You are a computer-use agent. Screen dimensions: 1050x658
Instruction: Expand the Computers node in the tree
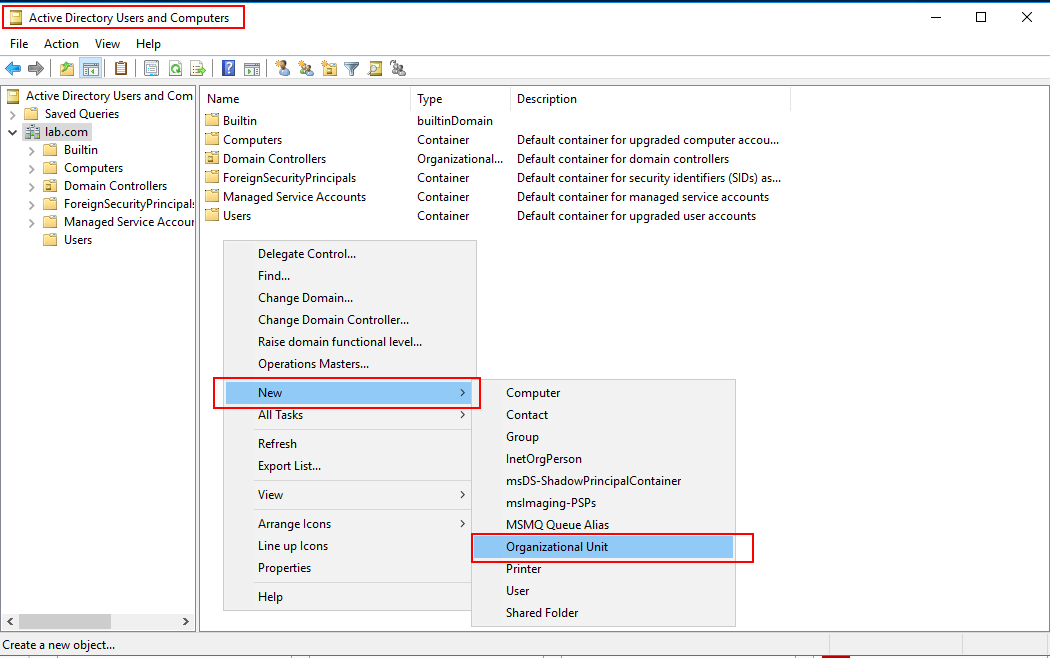coord(31,169)
